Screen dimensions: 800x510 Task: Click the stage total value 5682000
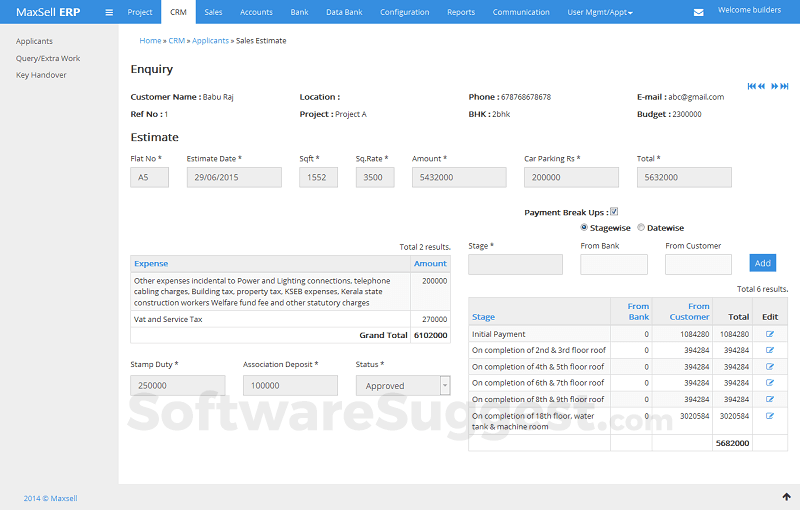(732, 443)
